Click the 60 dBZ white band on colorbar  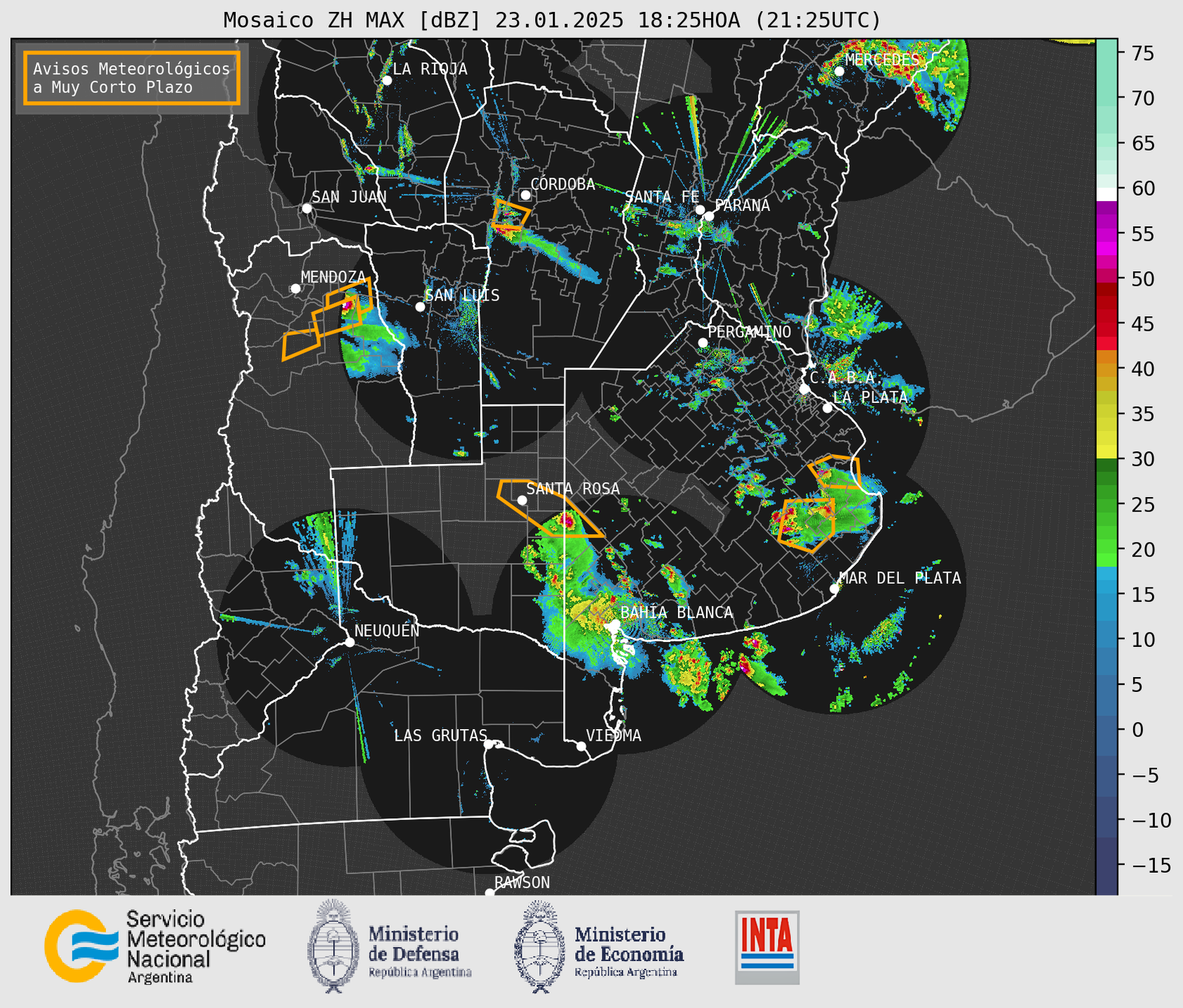coord(1107,194)
